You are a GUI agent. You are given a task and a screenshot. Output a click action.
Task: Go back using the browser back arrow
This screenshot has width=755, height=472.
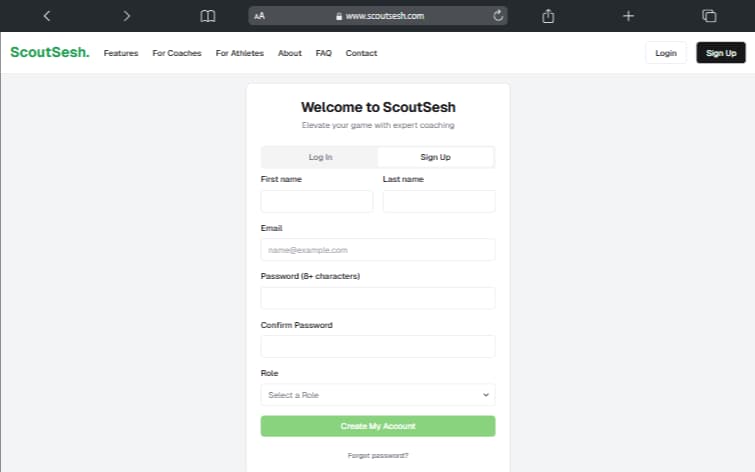tap(47, 16)
